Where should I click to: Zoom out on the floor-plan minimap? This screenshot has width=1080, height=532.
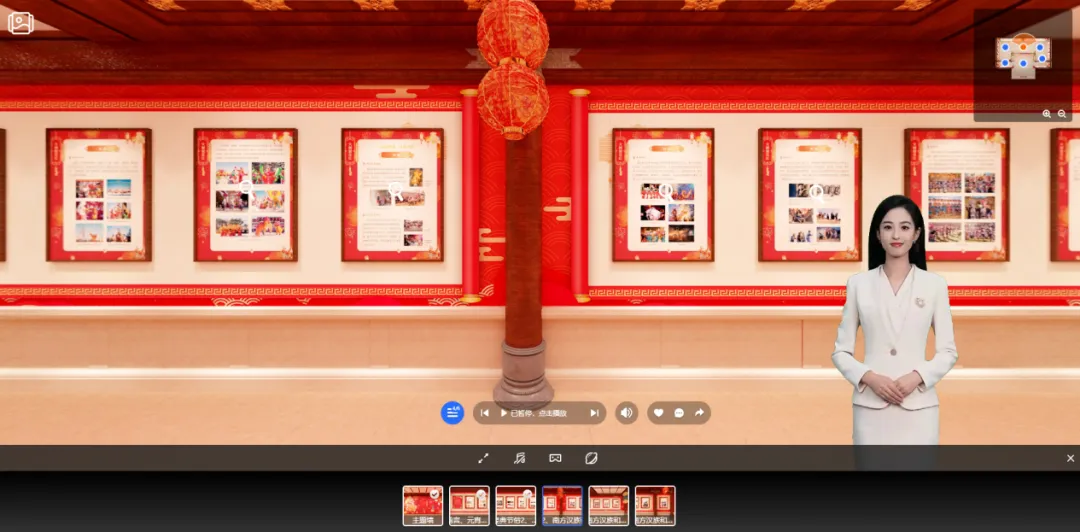[1061, 114]
